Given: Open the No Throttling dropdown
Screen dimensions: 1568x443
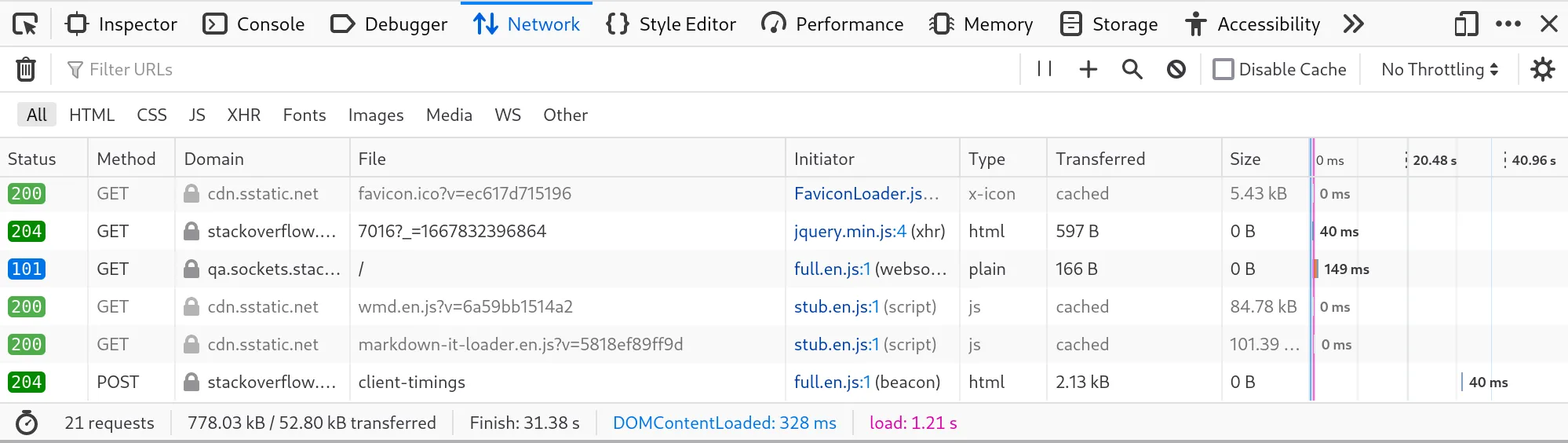Looking at the screenshot, I should (1439, 69).
